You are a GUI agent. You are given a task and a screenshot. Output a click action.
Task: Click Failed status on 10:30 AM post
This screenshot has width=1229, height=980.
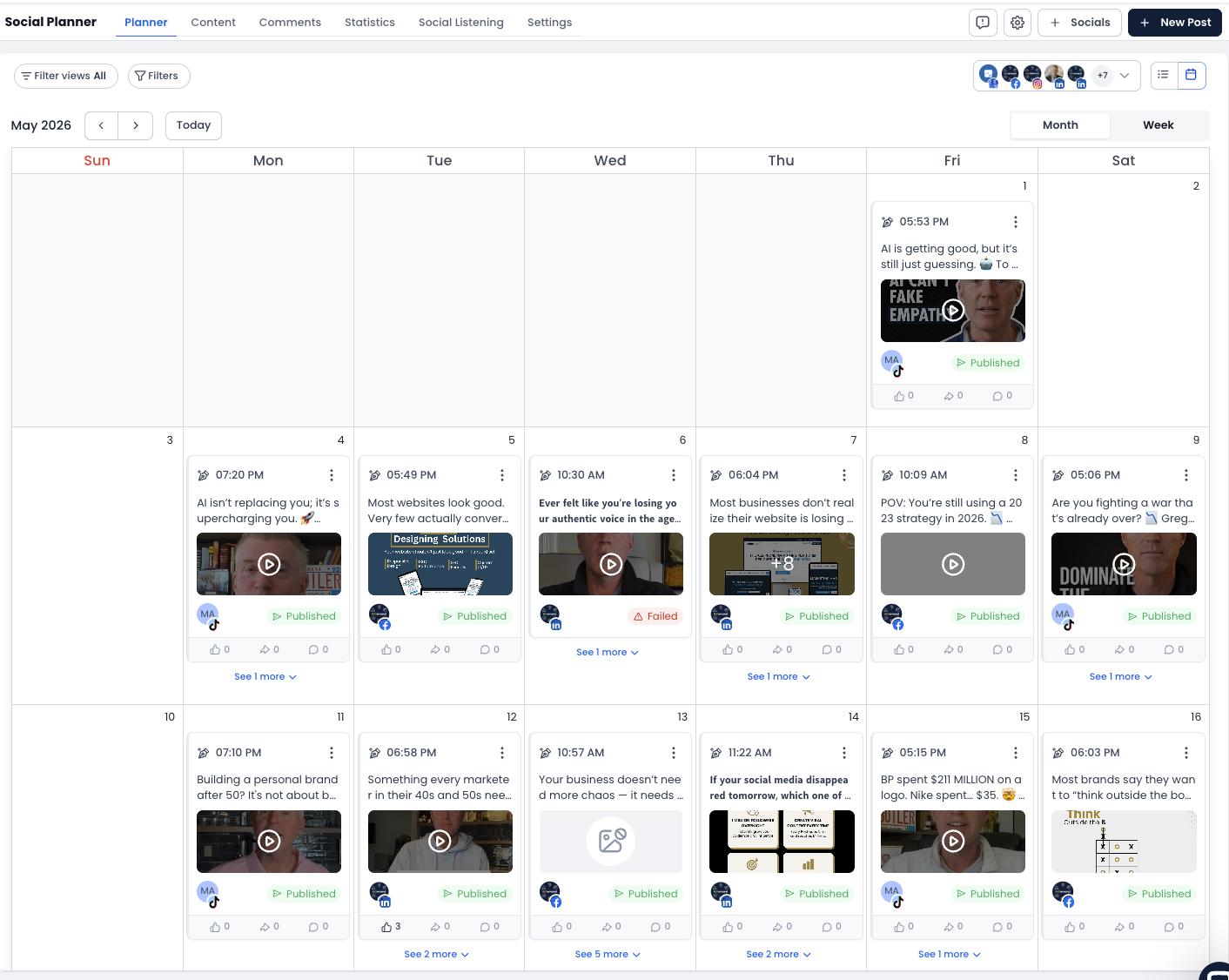coord(655,616)
